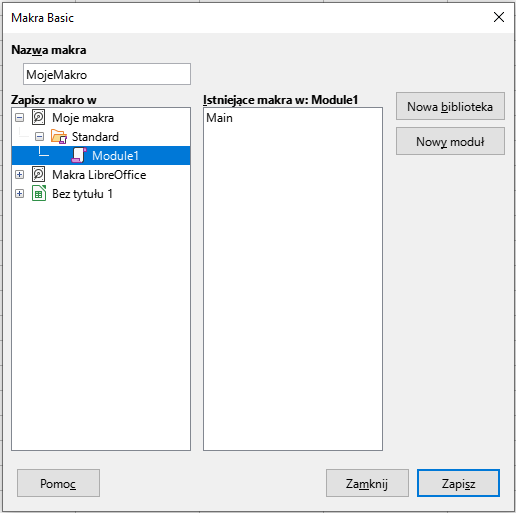
Task: Click the Zamknij button
Action: (x=367, y=483)
